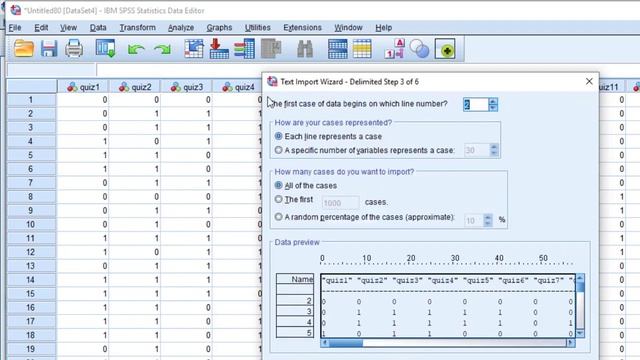Open the Graphs menu
This screenshot has height=360, width=640.
tap(219, 27)
